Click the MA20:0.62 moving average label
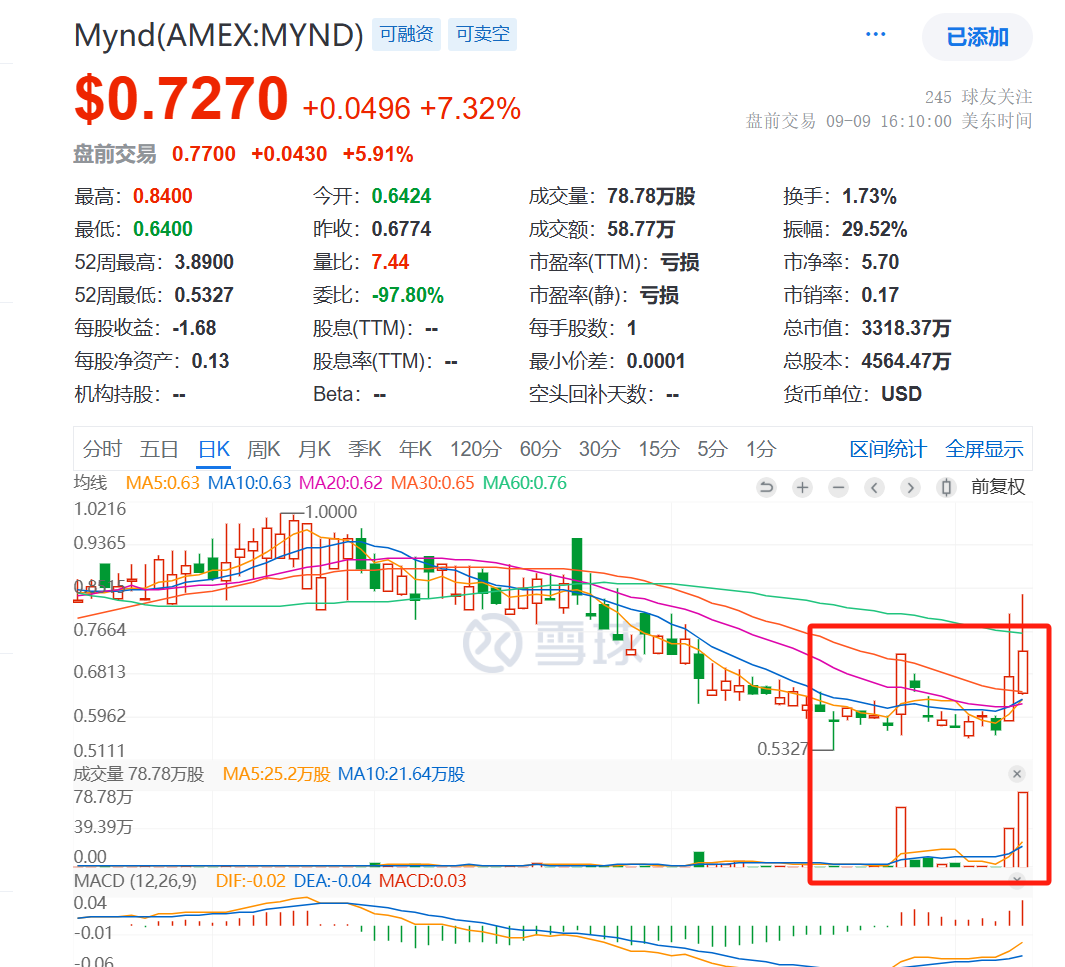This screenshot has width=1065, height=967. 341,483
